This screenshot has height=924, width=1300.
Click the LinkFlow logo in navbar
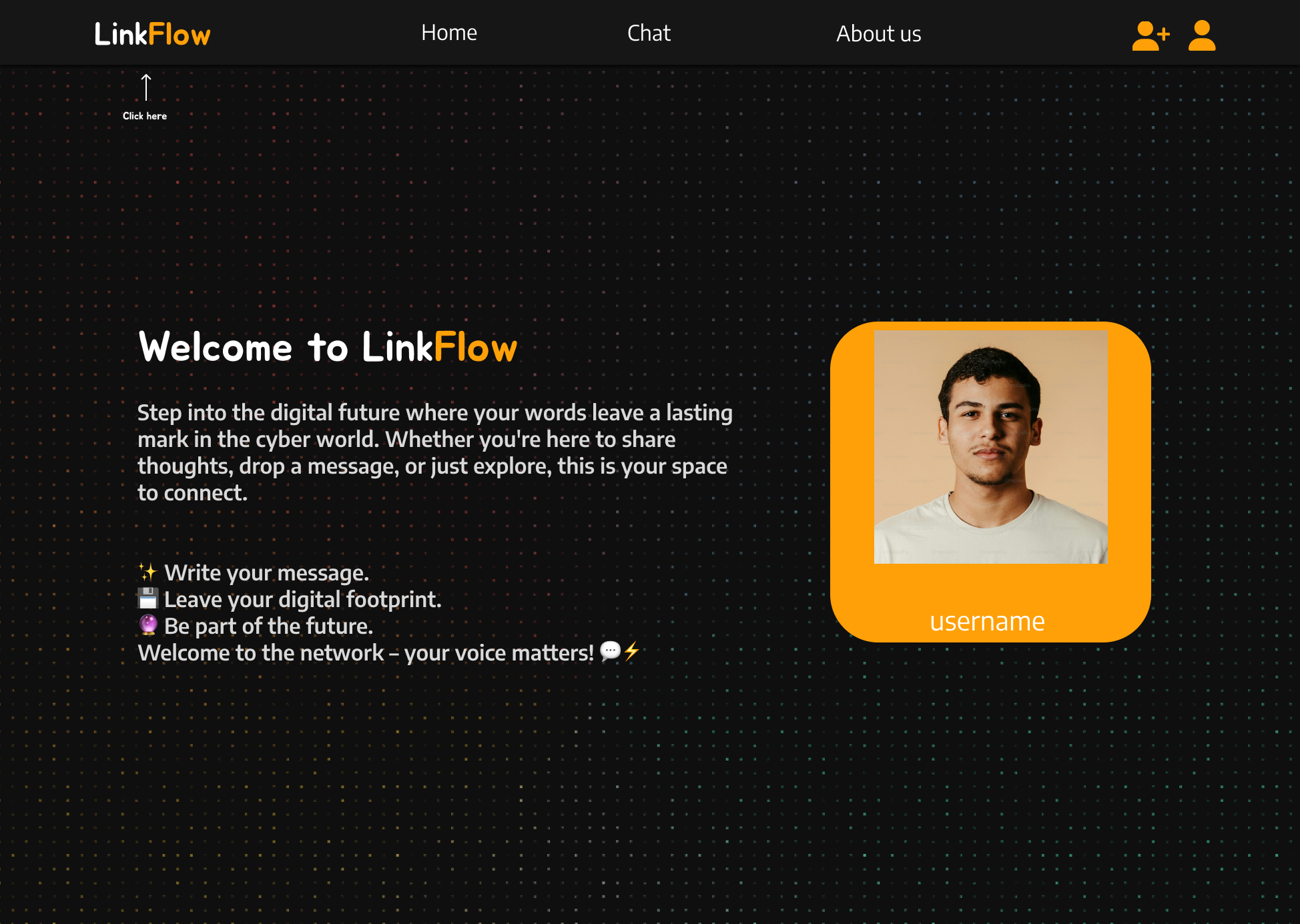tap(152, 34)
